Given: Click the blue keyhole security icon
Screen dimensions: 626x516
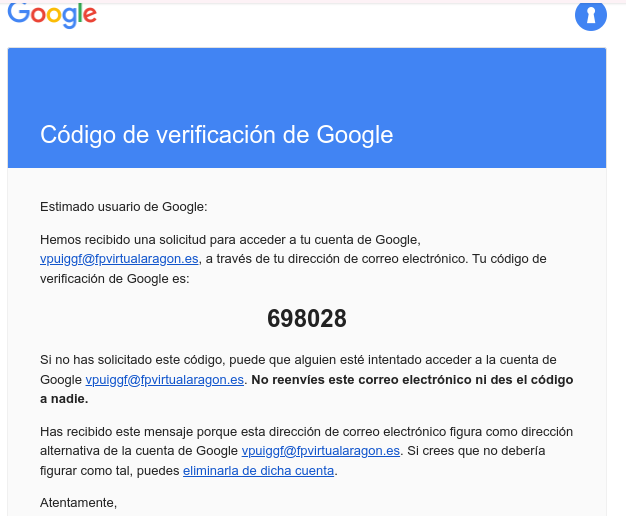Looking at the screenshot, I should point(590,16).
